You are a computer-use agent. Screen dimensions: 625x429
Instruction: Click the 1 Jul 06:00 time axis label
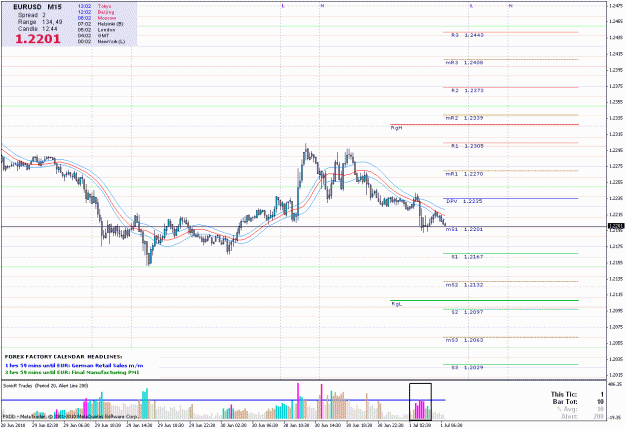451,425
